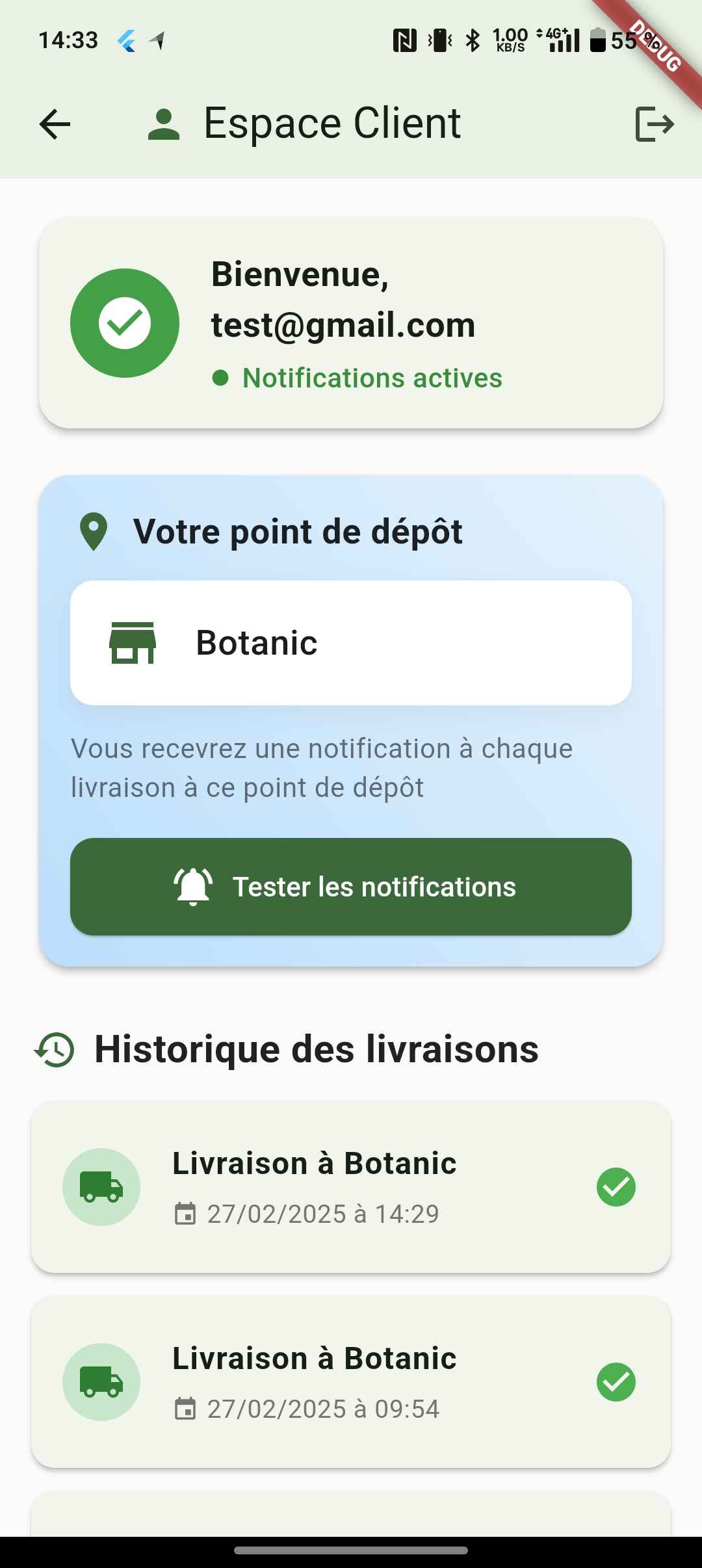This screenshot has width=702, height=1568.
Task: Click the map pin location icon
Action: [x=94, y=532]
